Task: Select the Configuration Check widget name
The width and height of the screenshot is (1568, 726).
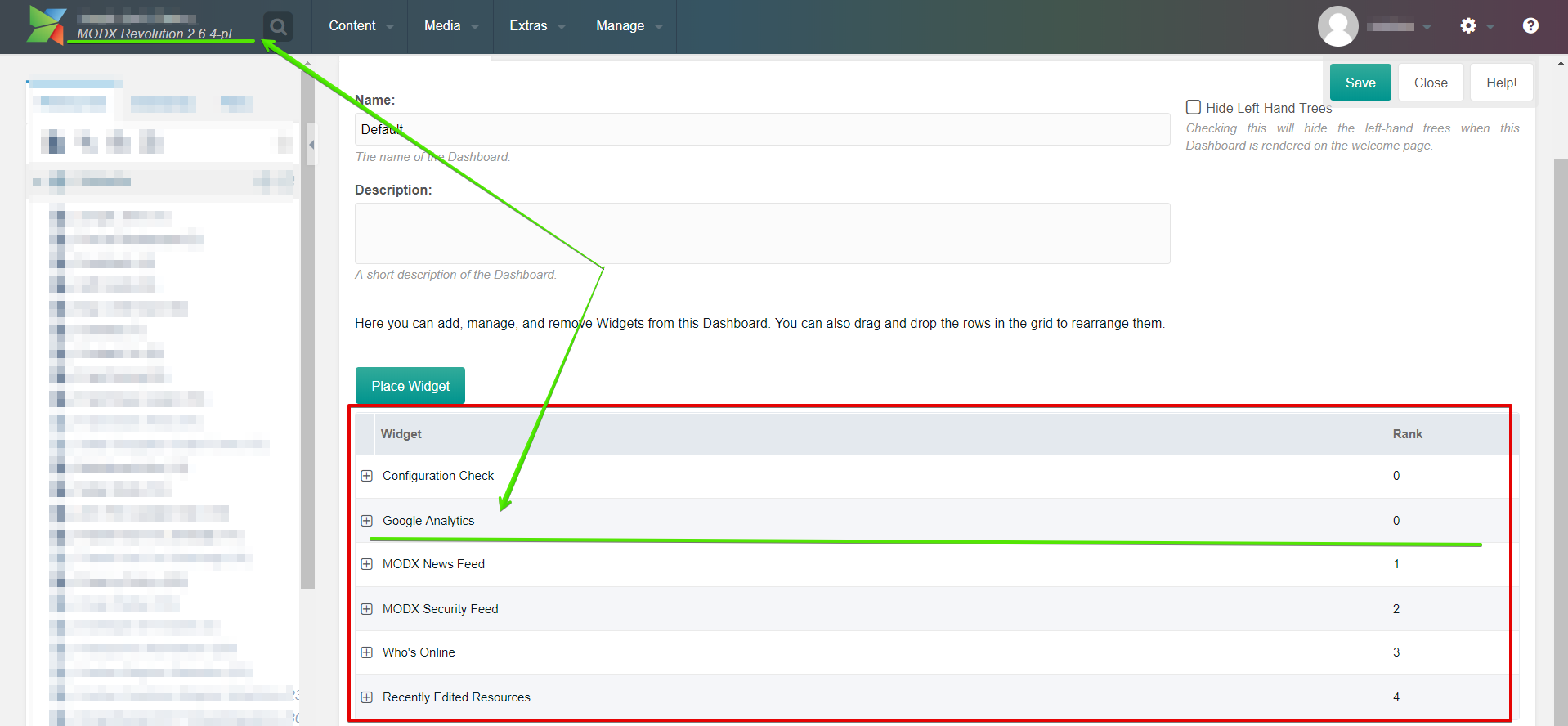Action: click(438, 476)
